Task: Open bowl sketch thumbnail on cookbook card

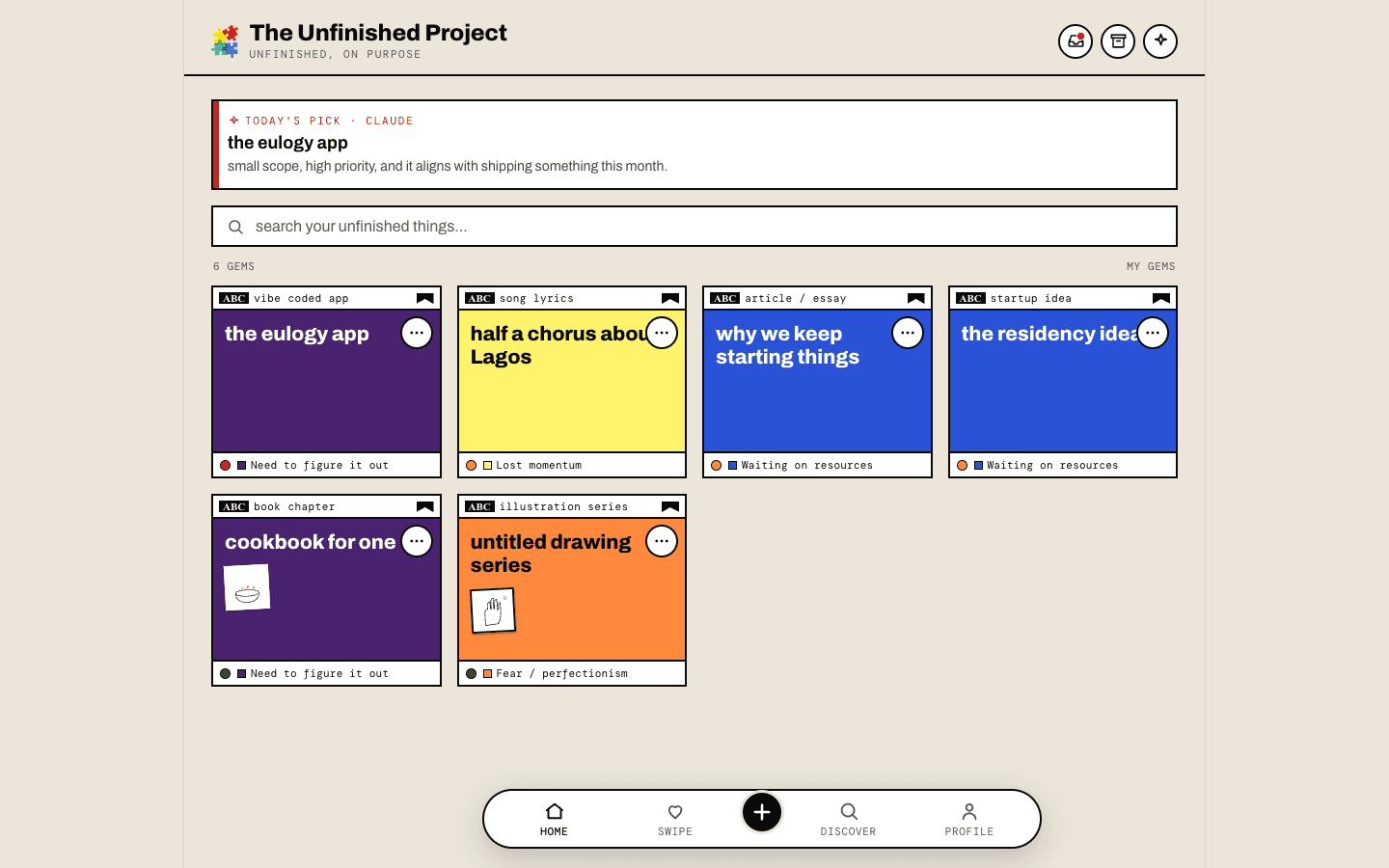Action: tap(247, 587)
